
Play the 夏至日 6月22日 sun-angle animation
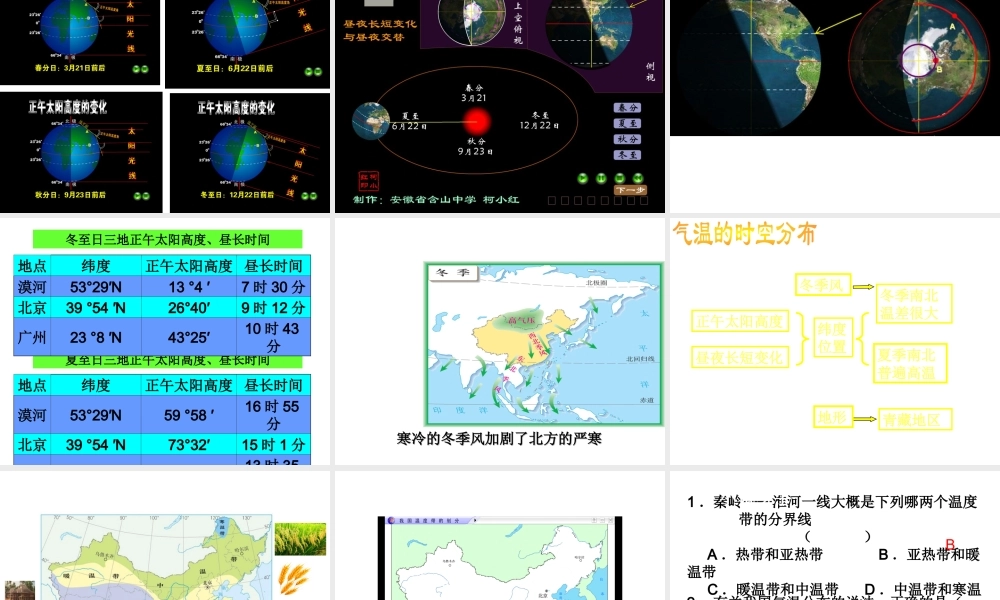click(x=309, y=71)
